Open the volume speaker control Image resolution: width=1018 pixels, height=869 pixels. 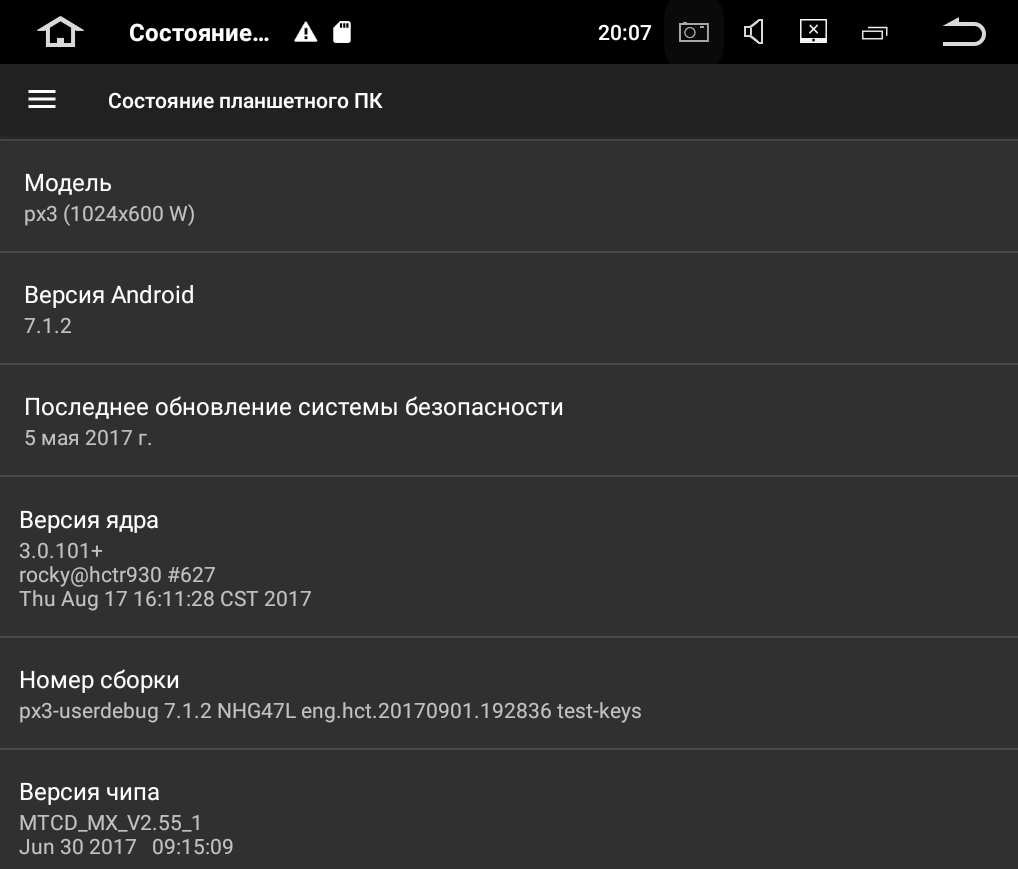click(x=753, y=32)
